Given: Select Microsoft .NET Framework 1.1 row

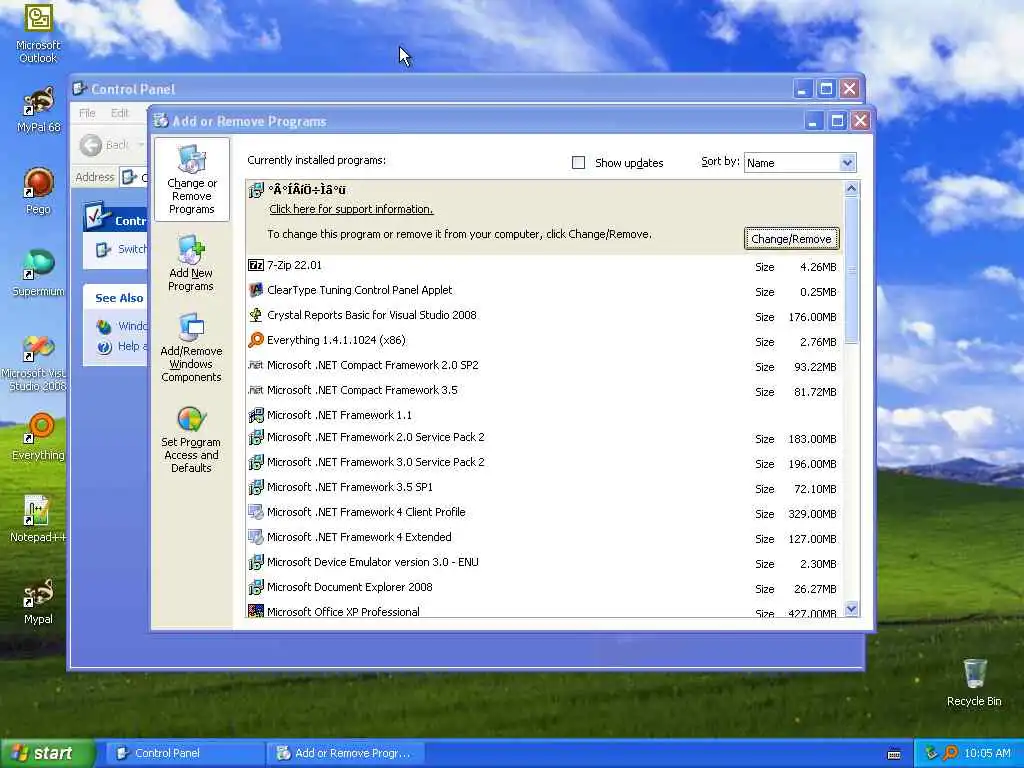Looking at the screenshot, I should [544, 415].
